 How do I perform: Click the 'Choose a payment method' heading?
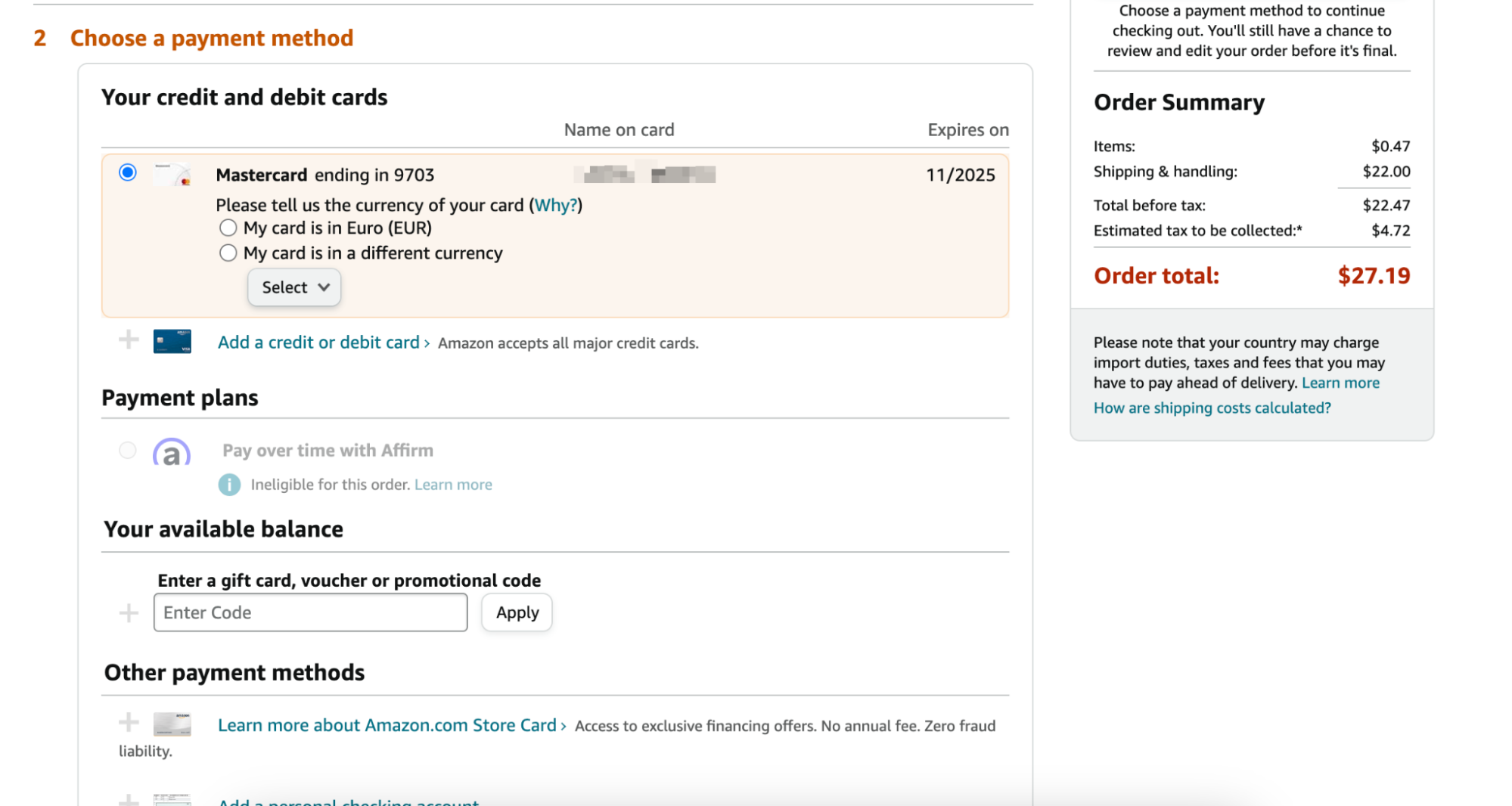tap(212, 38)
